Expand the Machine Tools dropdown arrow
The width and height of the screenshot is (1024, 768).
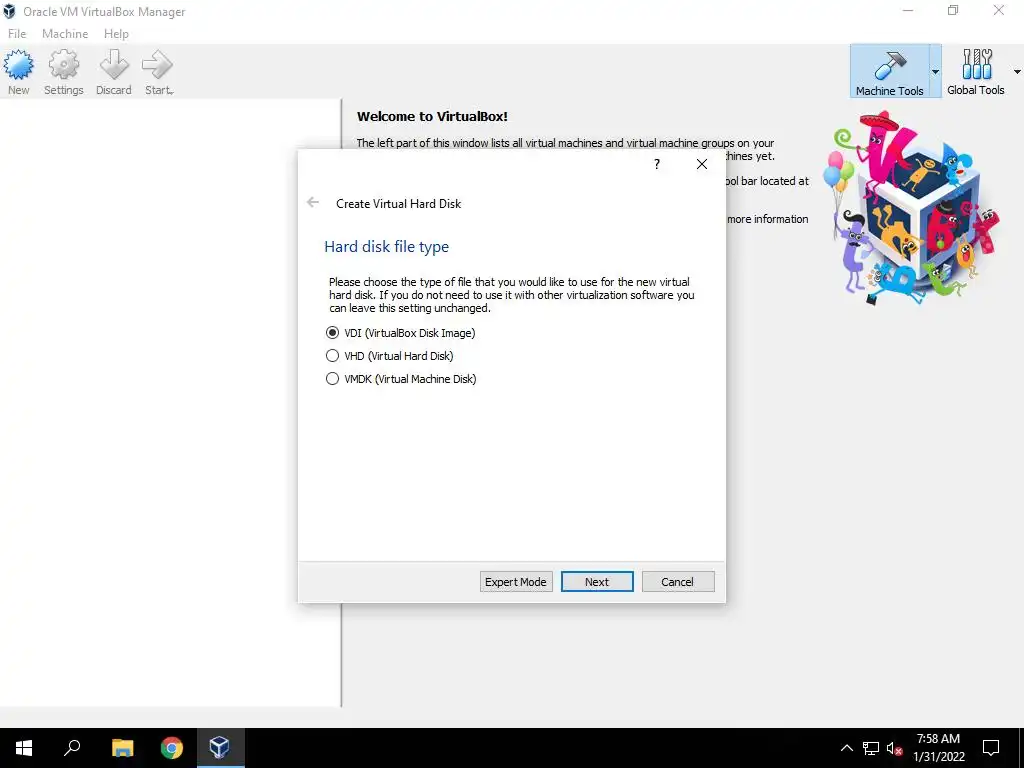(935, 72)
